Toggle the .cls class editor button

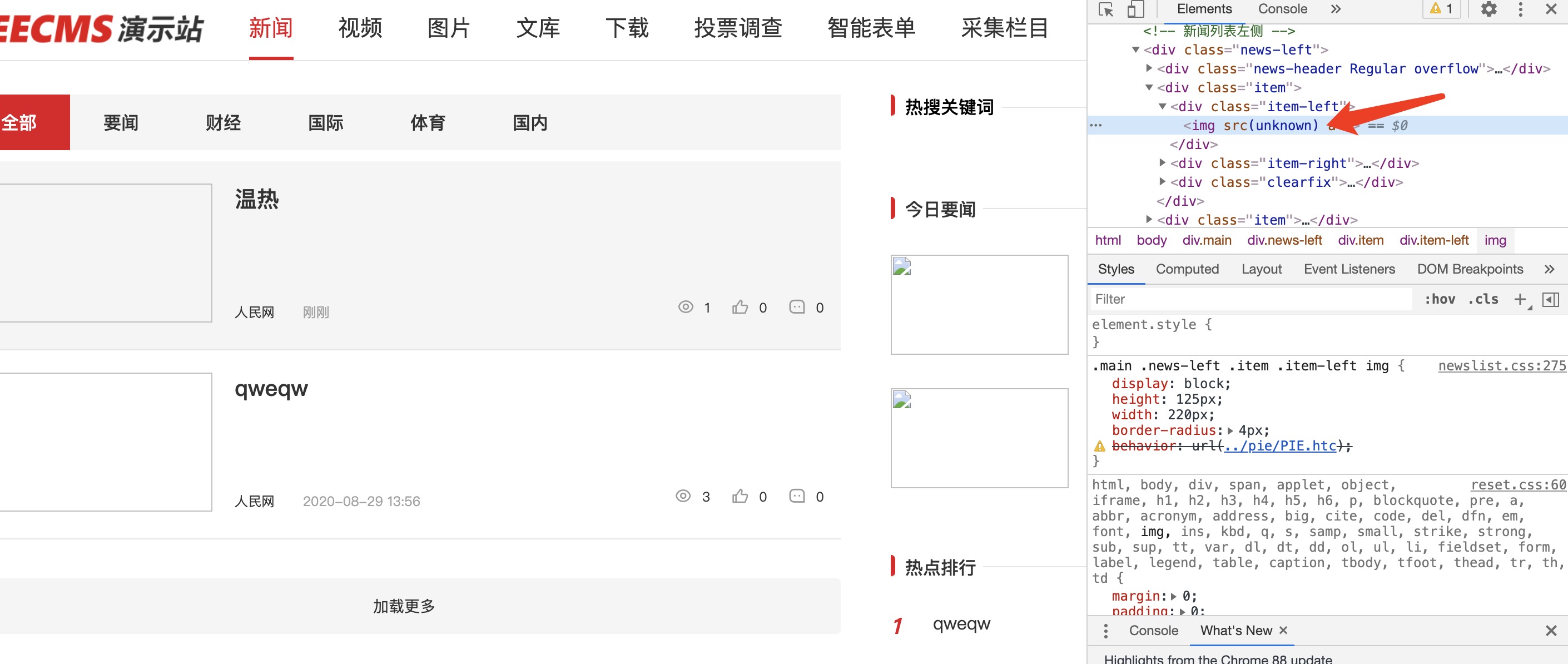[1483, 299]
